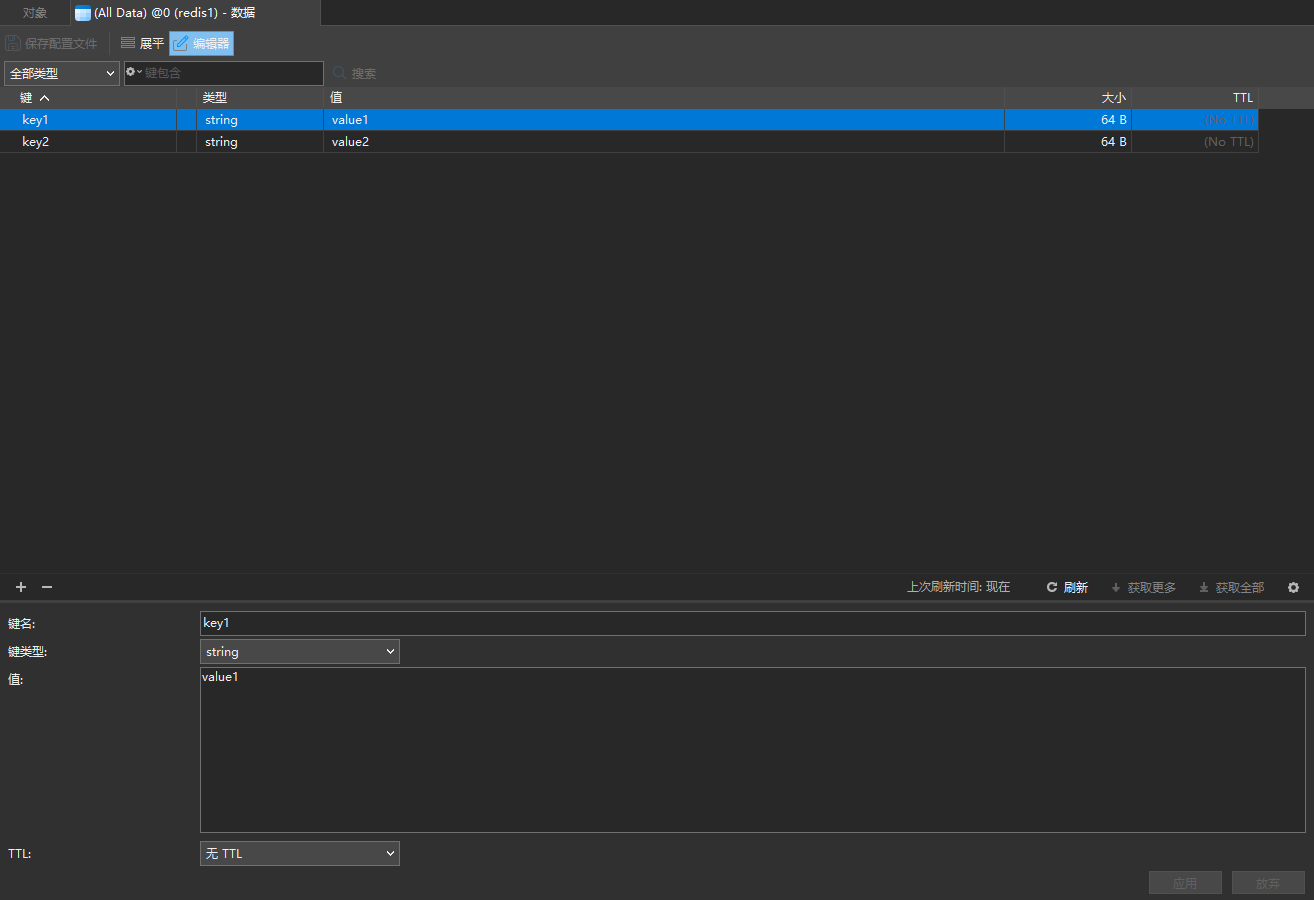Toggle flatten (展平) view
Image resolution: width=1314 pixels, height=900 pixels.
(x=141, y=43)
